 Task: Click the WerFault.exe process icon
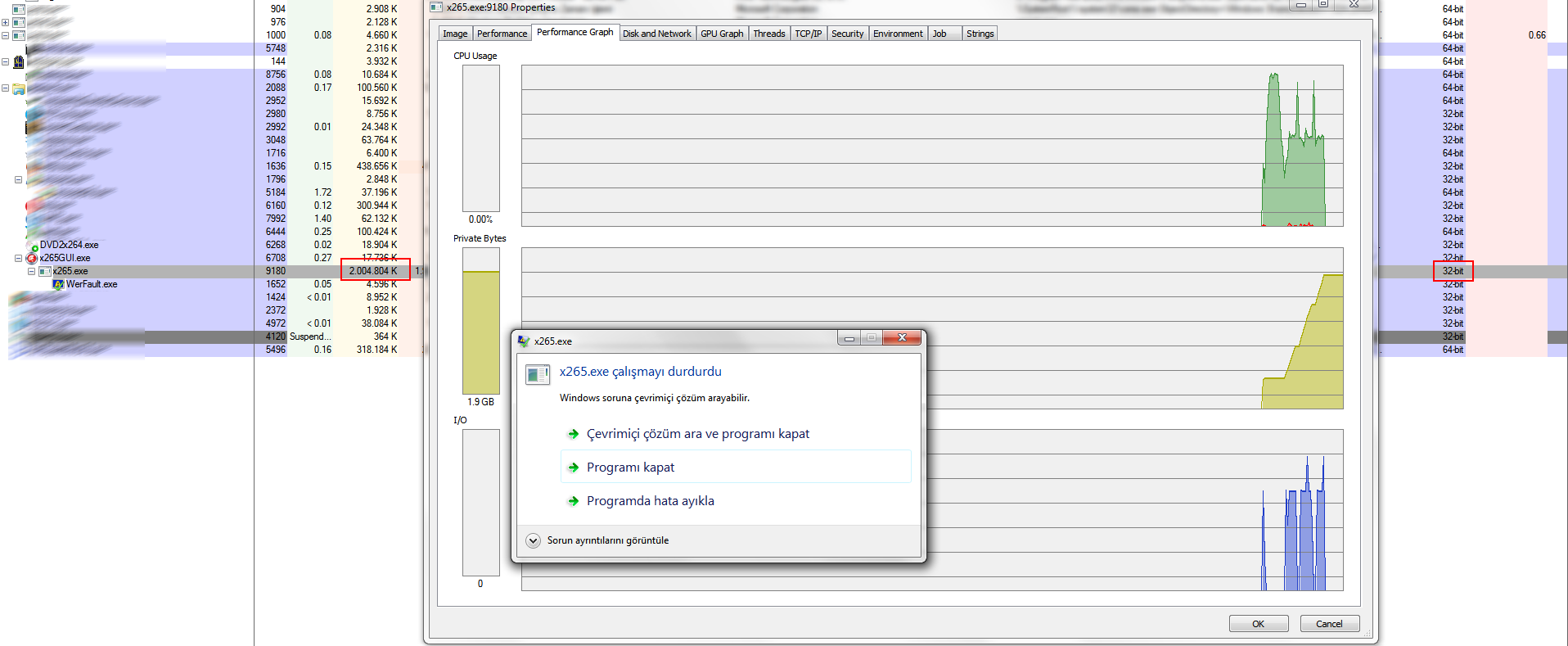[x=58, y=284]
